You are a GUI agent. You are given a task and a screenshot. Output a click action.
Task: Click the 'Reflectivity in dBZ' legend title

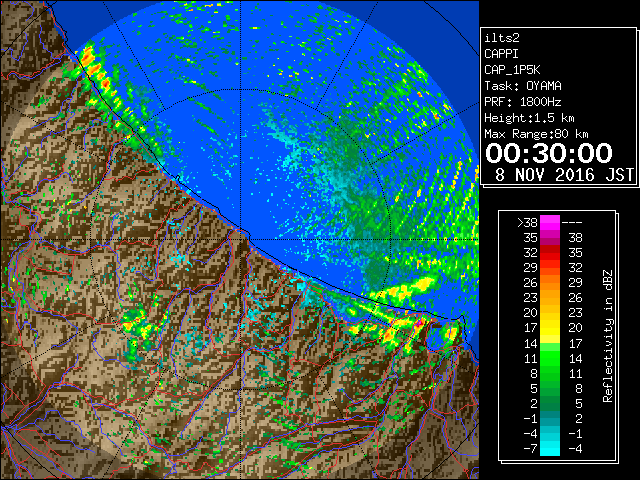pos(608,336)
